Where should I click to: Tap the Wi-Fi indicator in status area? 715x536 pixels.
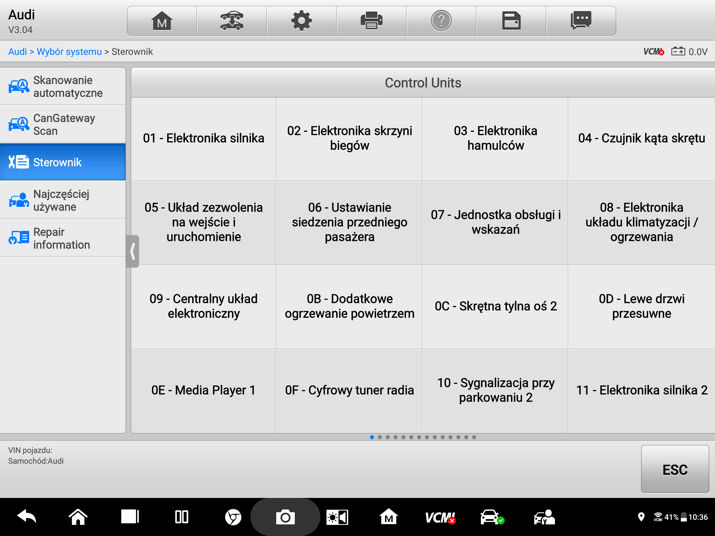tap(658, 517)
